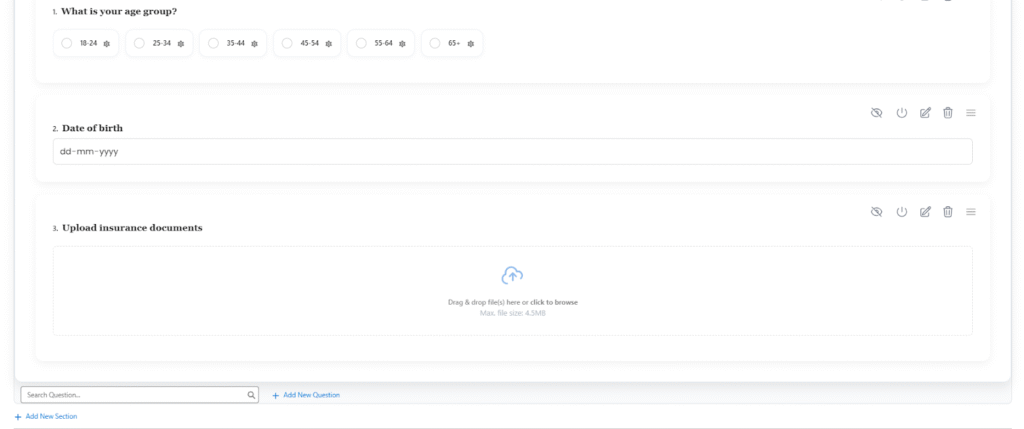This screenshot has width=1024, height=429.
Task: Click power icon on Upload insurance documents
Action: point(901,212)
